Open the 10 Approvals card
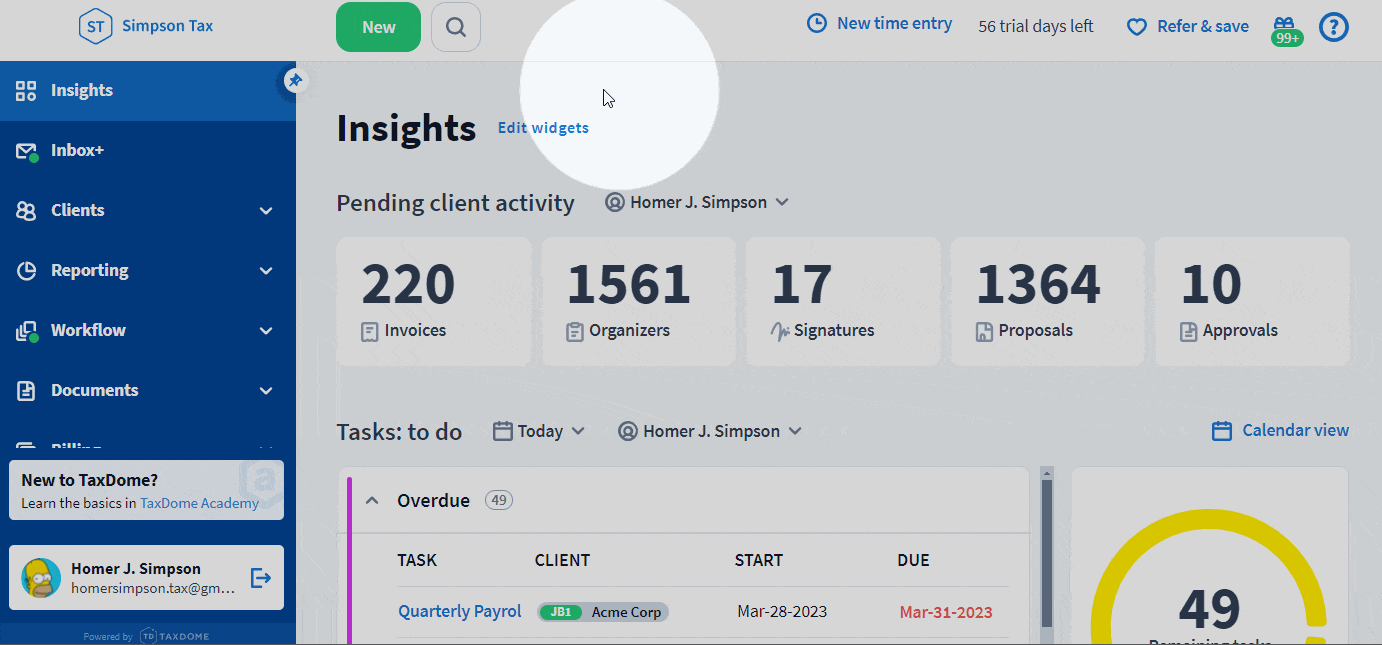Viewport: 1382px width, 645px height. 1252,302
